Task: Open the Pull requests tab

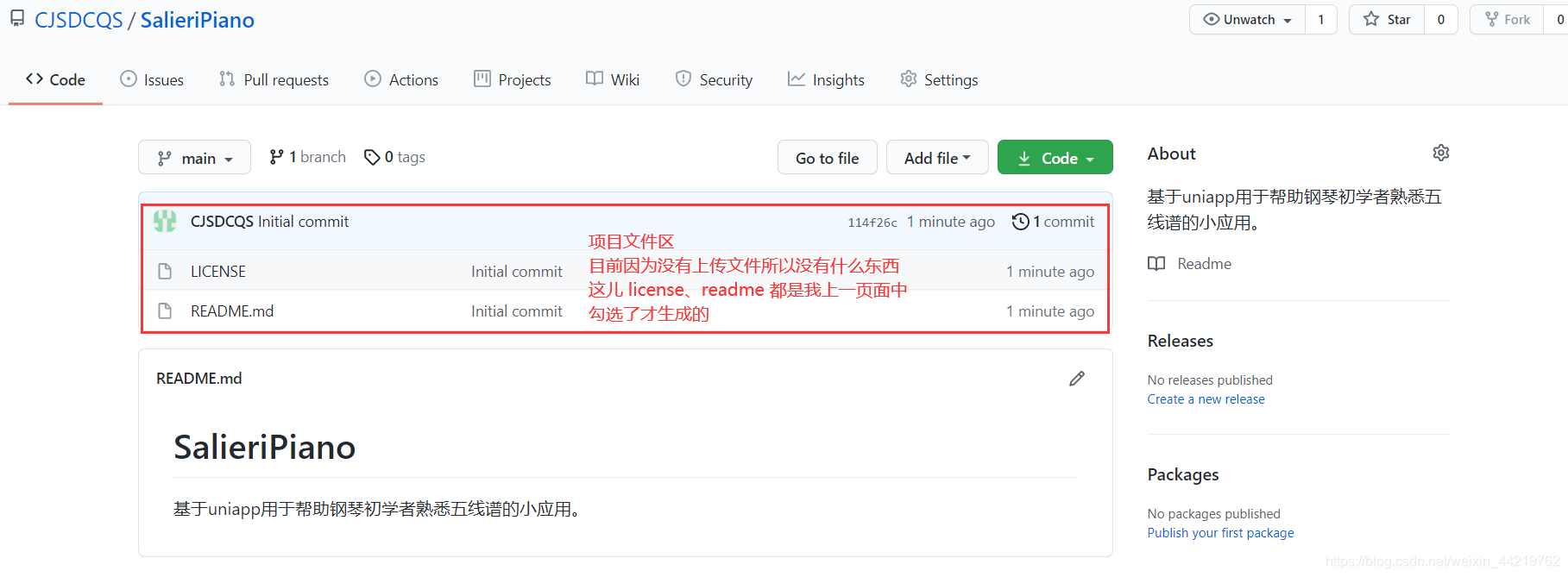Action: (274, 79)
